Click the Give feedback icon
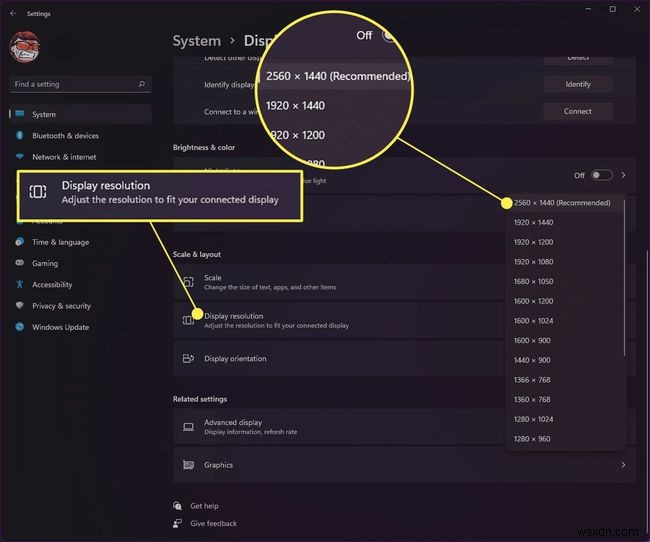 tap(177, 523)
